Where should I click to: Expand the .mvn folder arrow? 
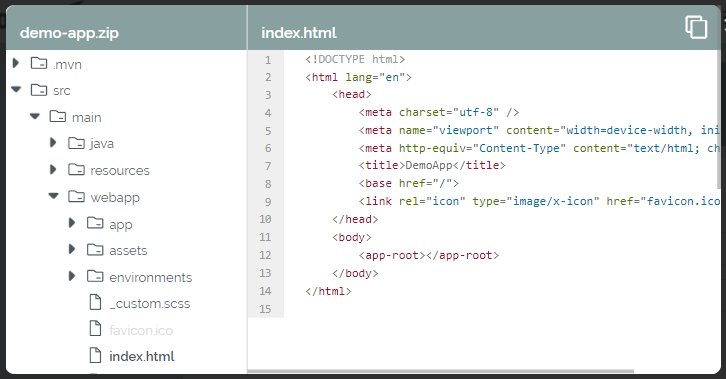coord(16,63)
